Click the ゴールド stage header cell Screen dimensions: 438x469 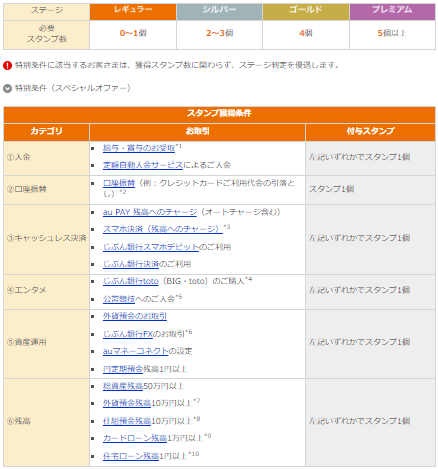click(306, 12)
